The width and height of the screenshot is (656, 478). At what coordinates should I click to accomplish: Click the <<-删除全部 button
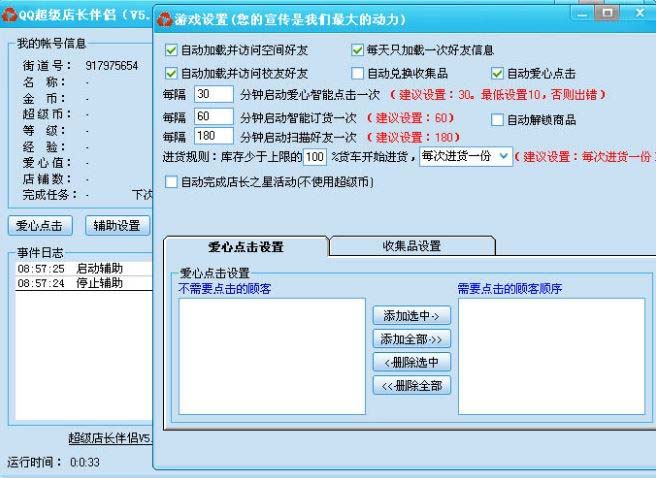412,386
